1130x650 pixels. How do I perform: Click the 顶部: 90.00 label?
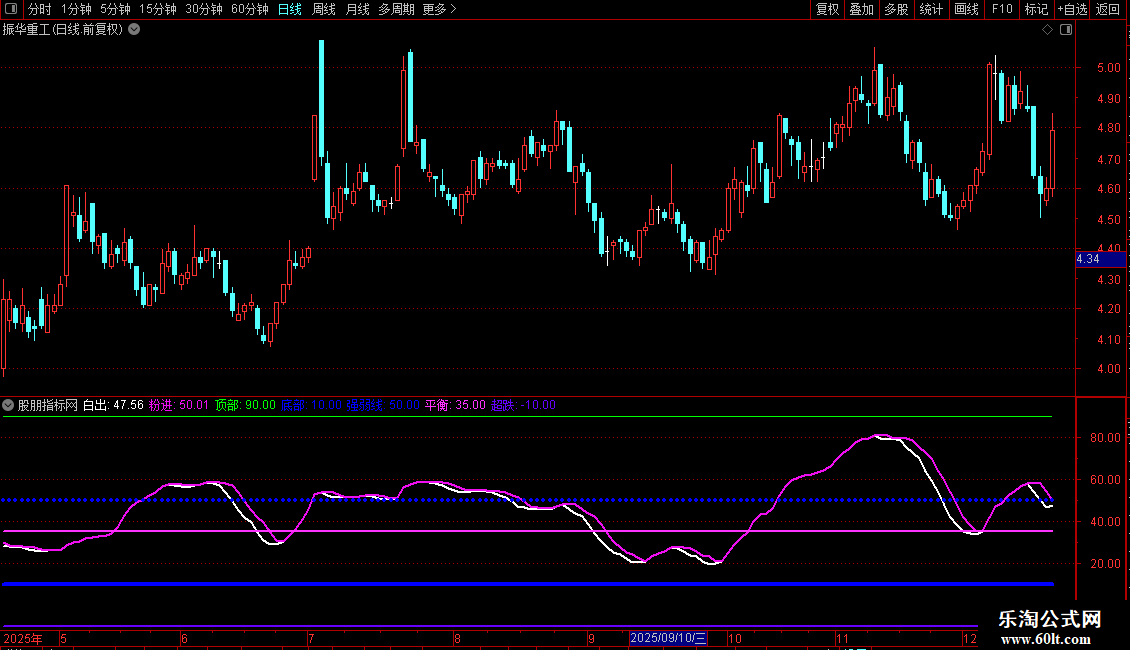[245, 405]
